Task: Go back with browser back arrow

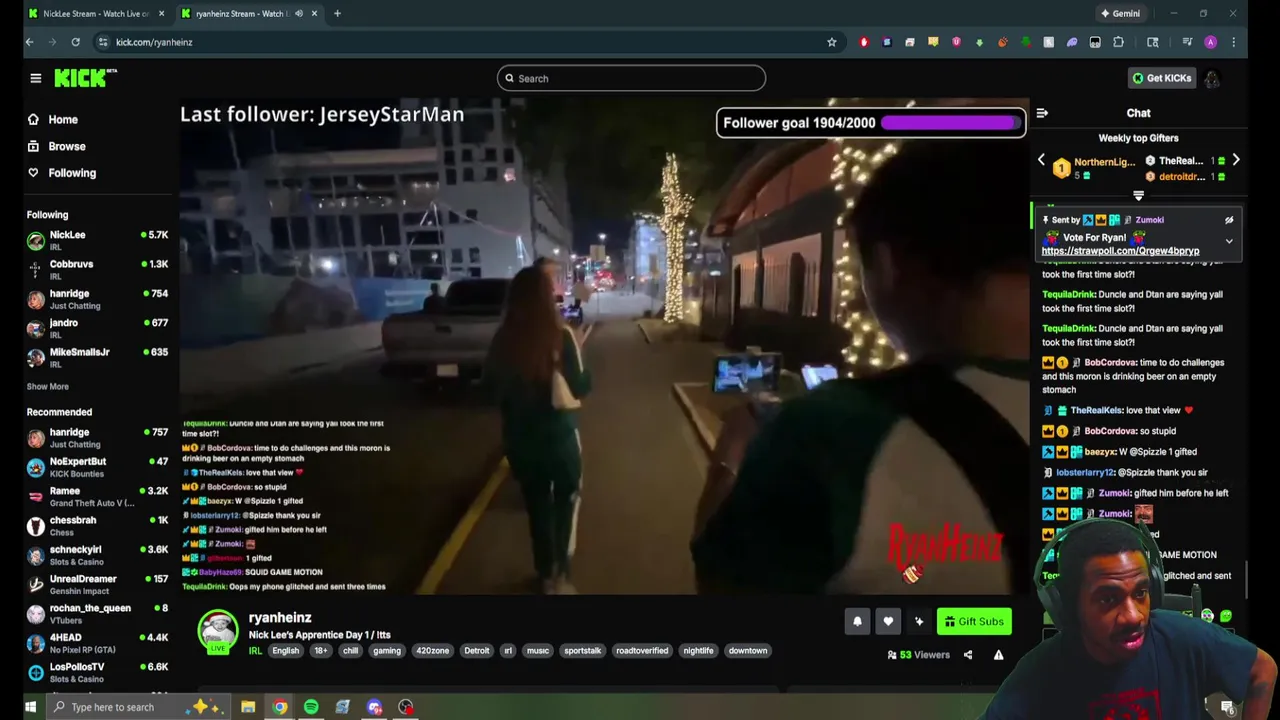Action: pos(29,42)
